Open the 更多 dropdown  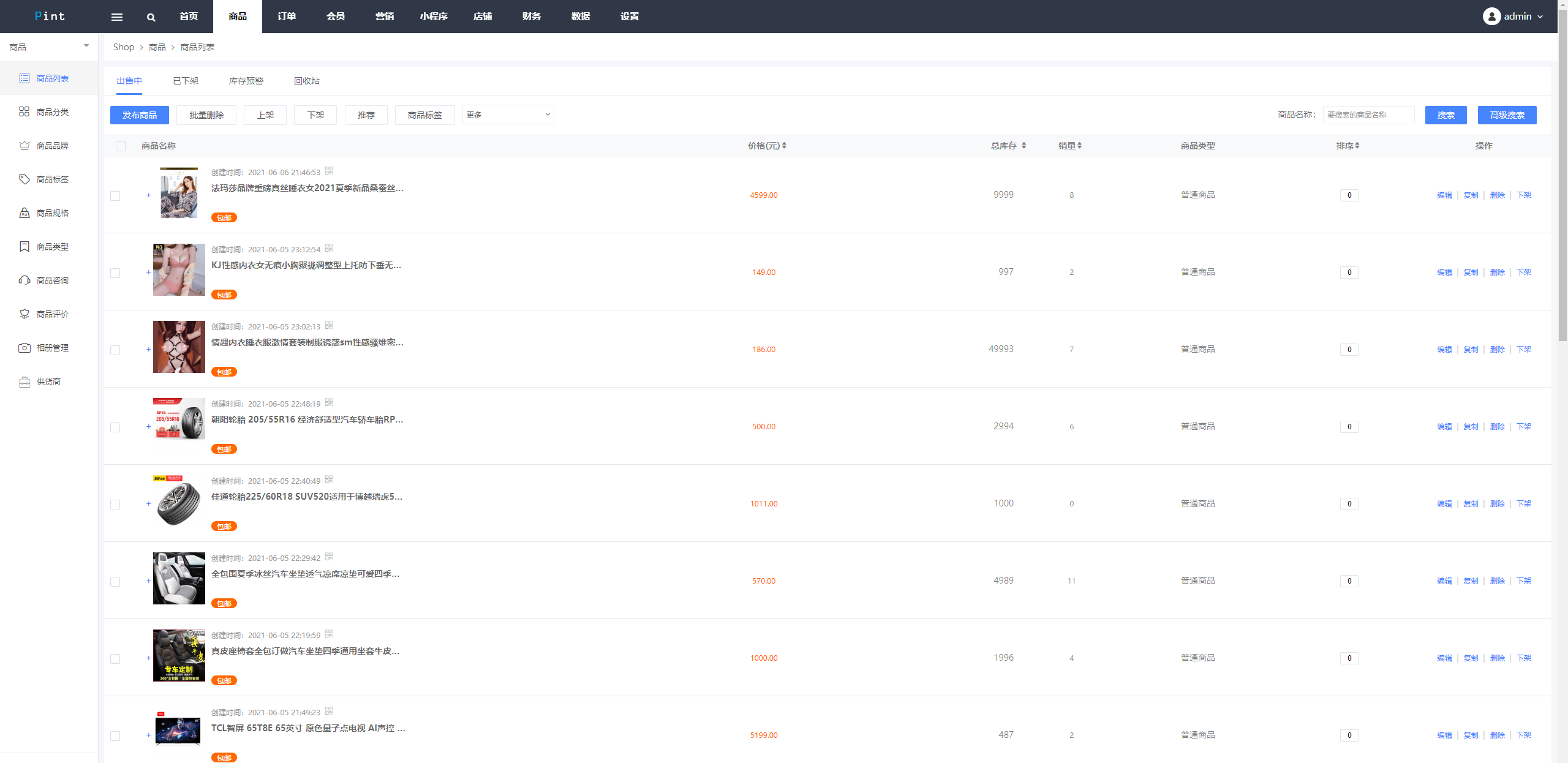(508, 115)
